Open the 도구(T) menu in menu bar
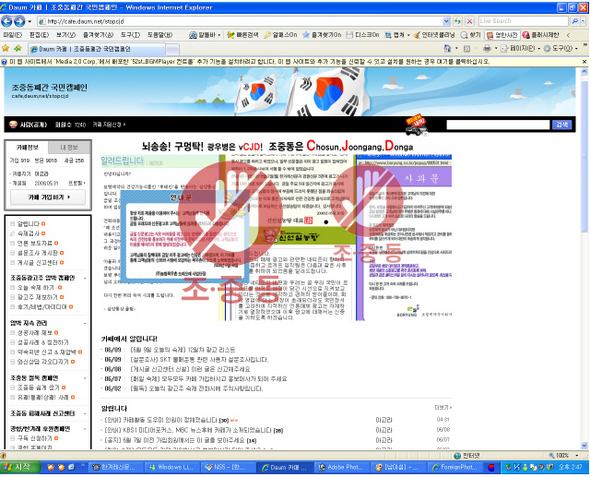590x477 pixels. pyautogui.click(x=130, y=35)
